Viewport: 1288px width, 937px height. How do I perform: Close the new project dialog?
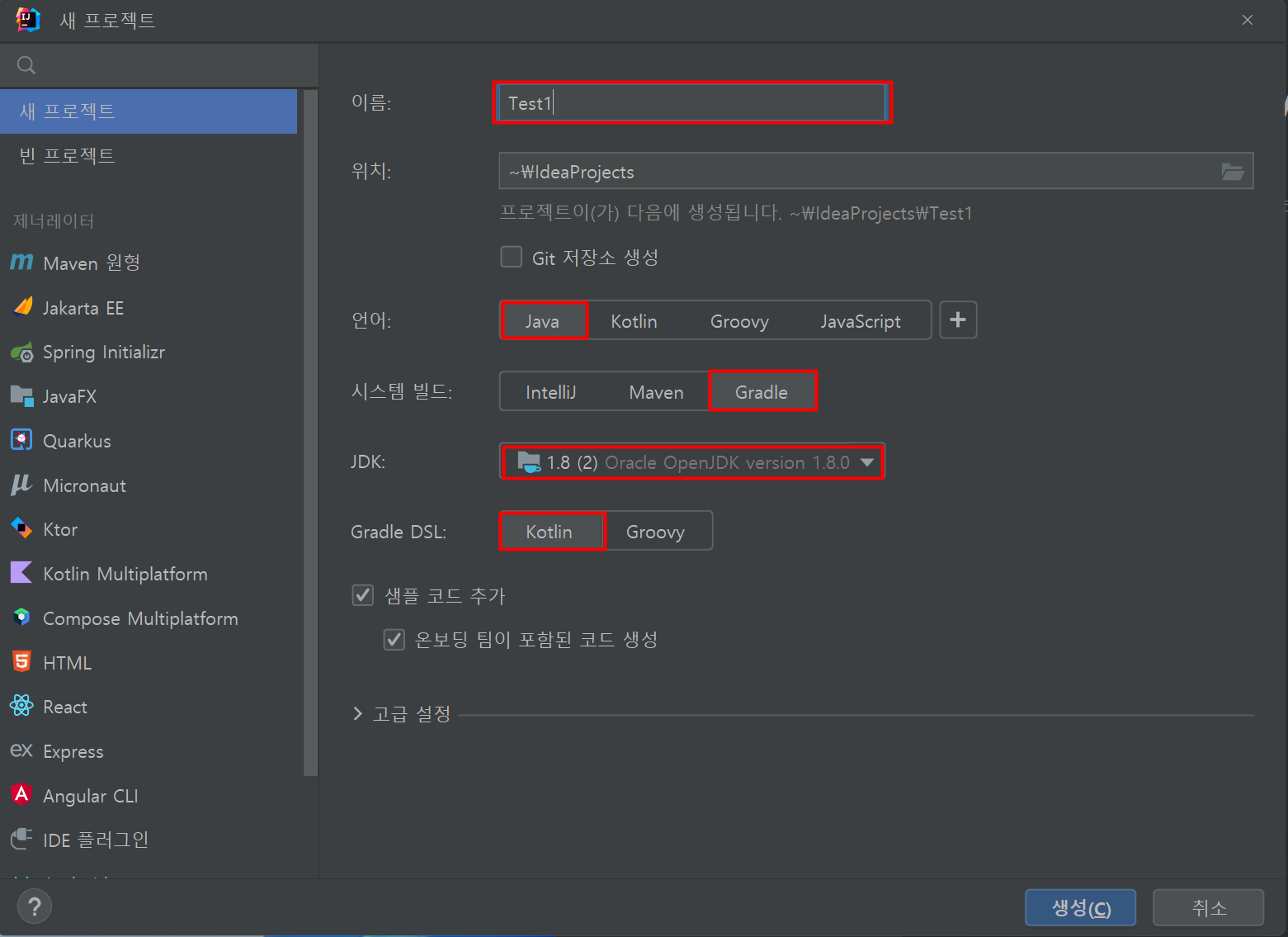(1248, 20)
